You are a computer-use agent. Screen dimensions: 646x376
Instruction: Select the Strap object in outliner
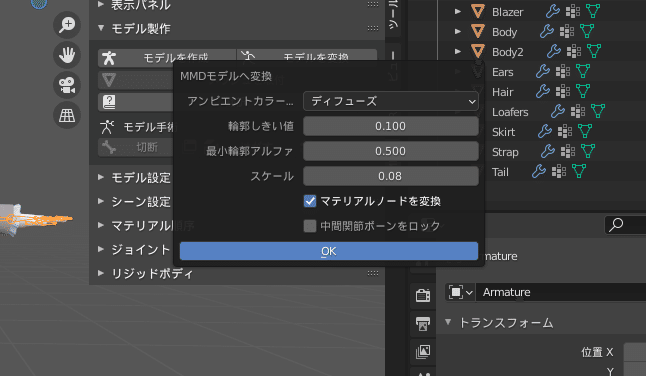tap(505, 152)
